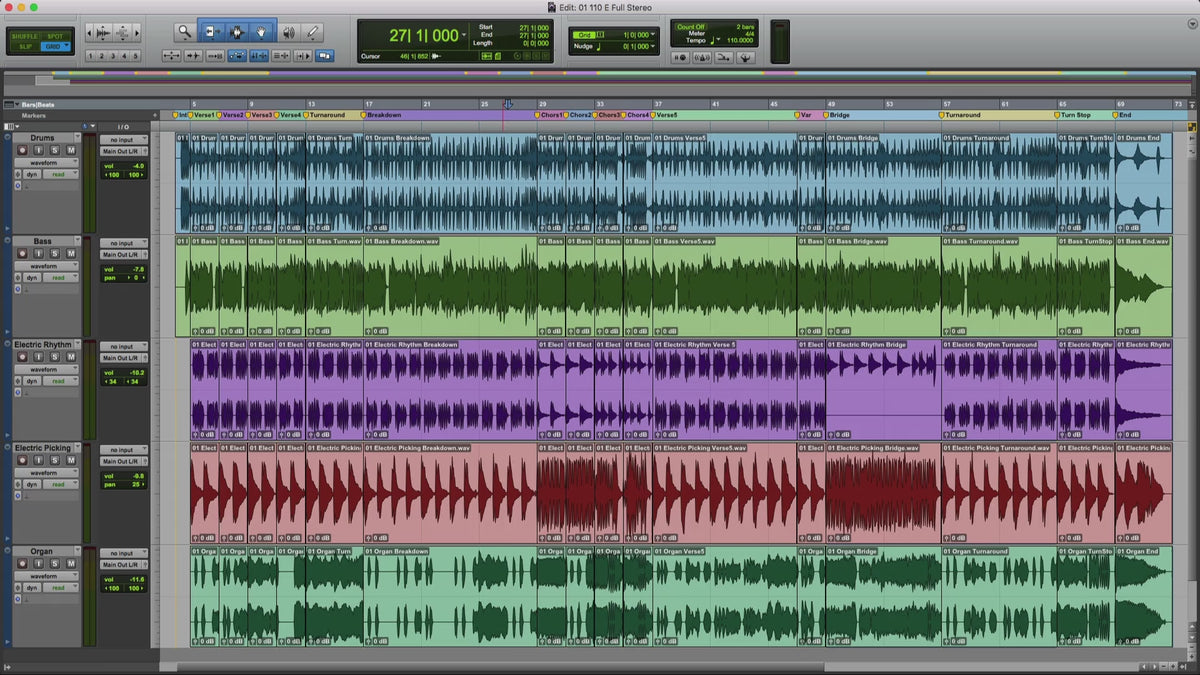Select the Trim tool

211,32
